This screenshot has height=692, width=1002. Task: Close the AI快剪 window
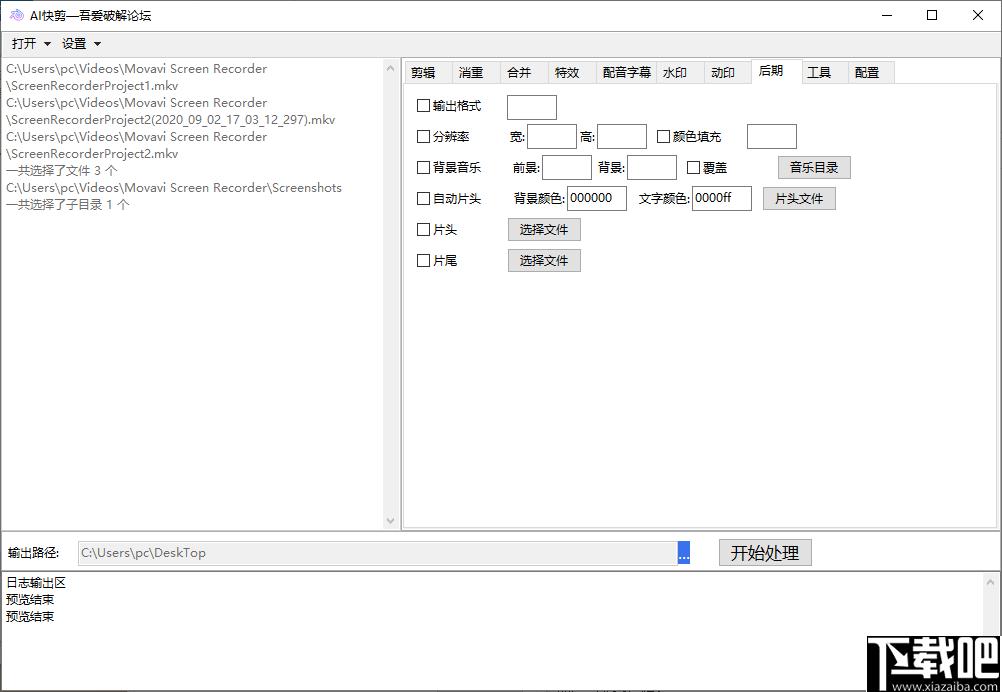[978, 15]
